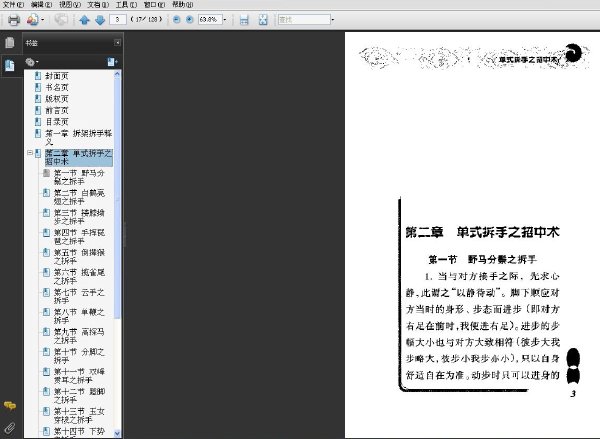Click the Print icon in the toolbar
This screenshot has height=439, width=600.
tap(14, 20)
